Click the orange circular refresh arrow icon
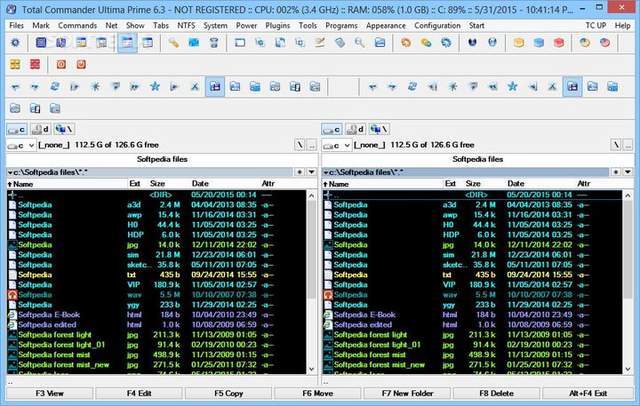Screen dimensions: 640x406 406,42
